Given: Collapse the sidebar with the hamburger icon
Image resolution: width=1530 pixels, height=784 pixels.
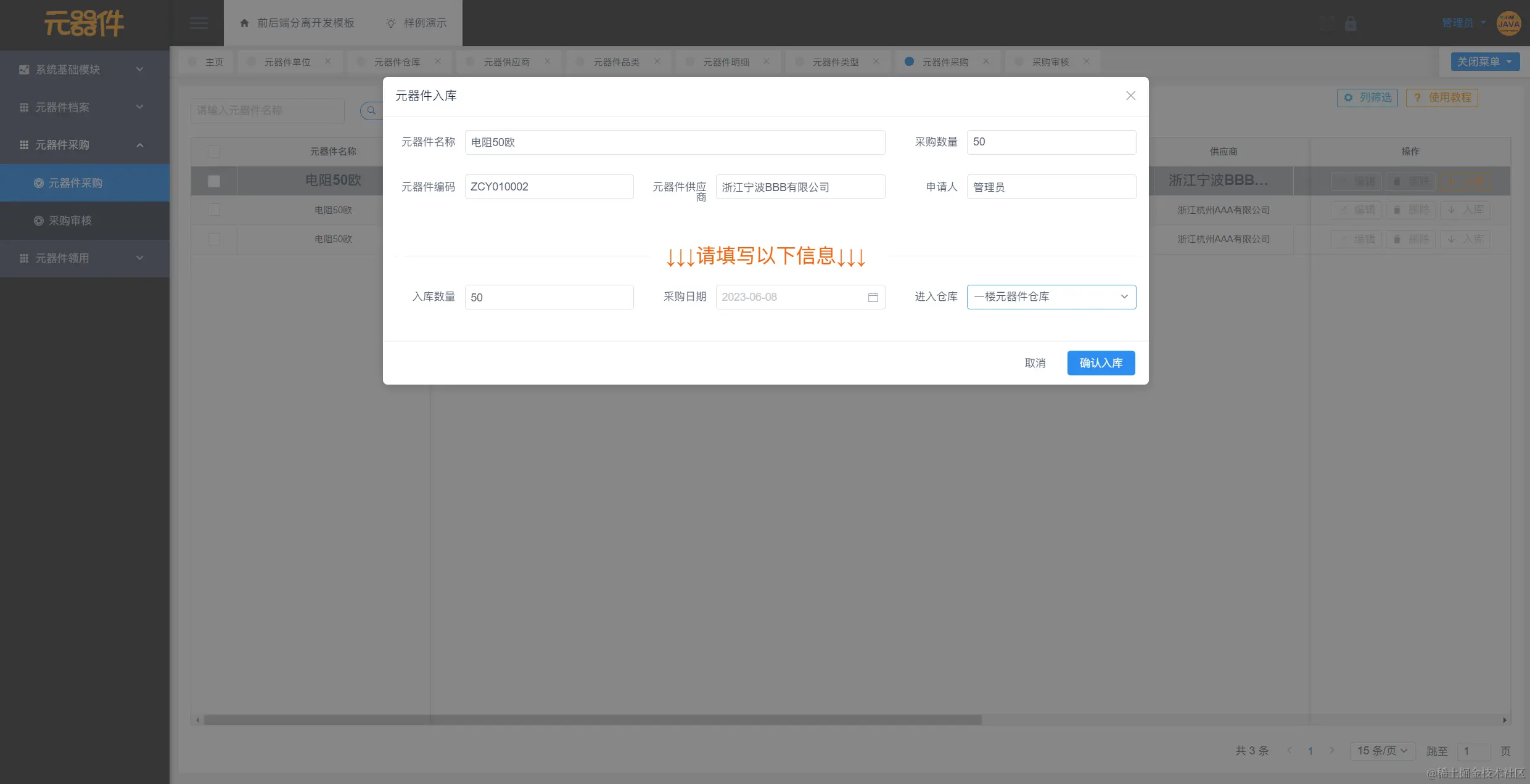Looking at the screenshot, I should pyautogui.click(x=199, y=23).
